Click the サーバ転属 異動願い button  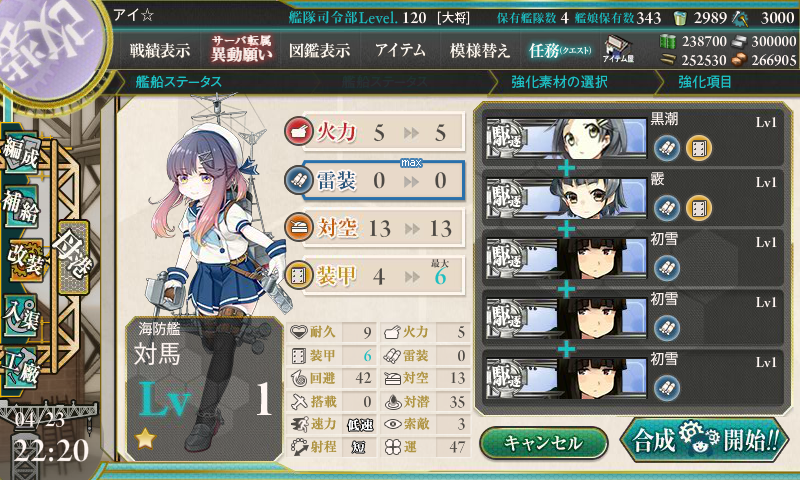pos(241,49)
